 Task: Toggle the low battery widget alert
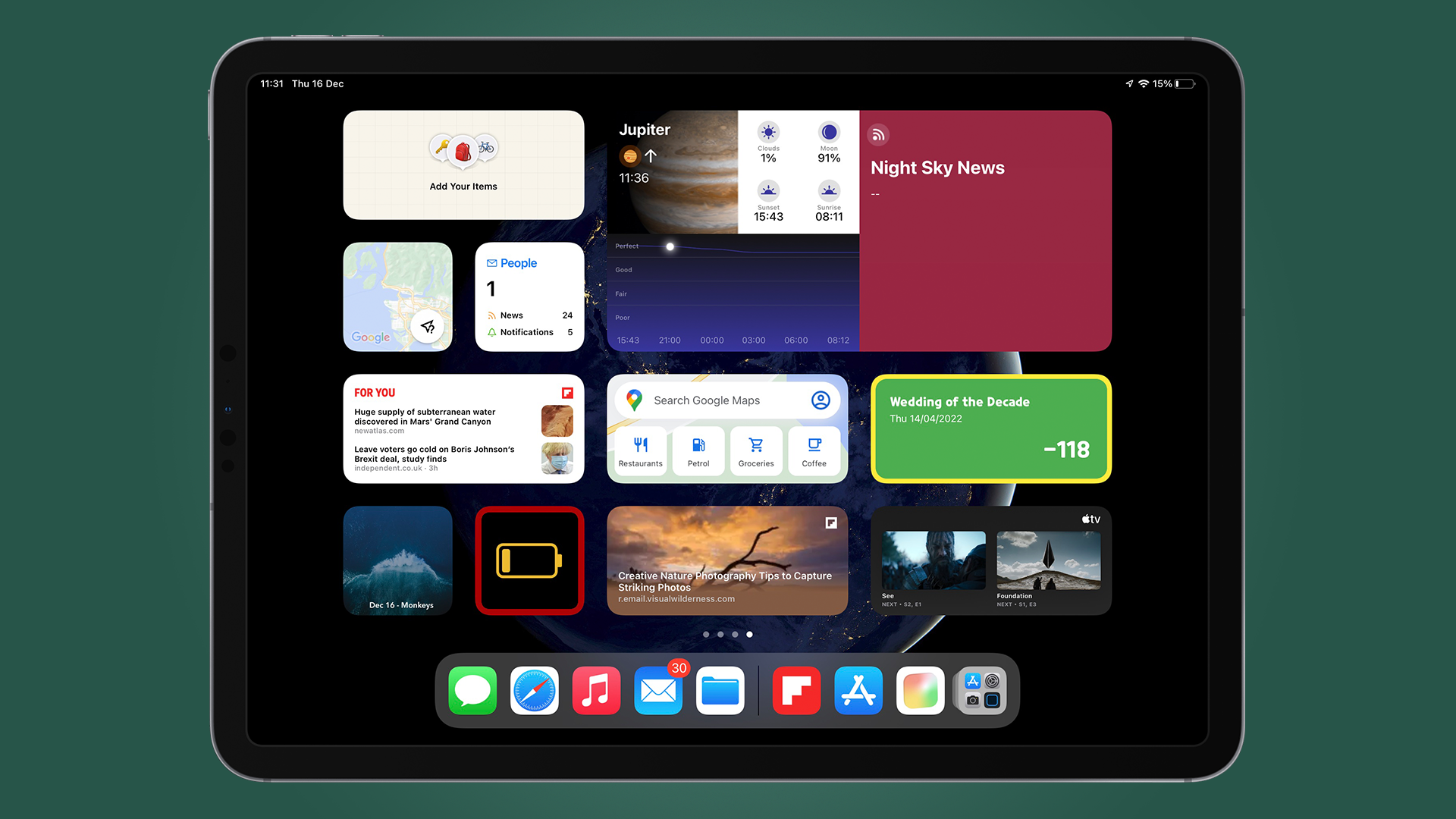(x=530, y=560)
